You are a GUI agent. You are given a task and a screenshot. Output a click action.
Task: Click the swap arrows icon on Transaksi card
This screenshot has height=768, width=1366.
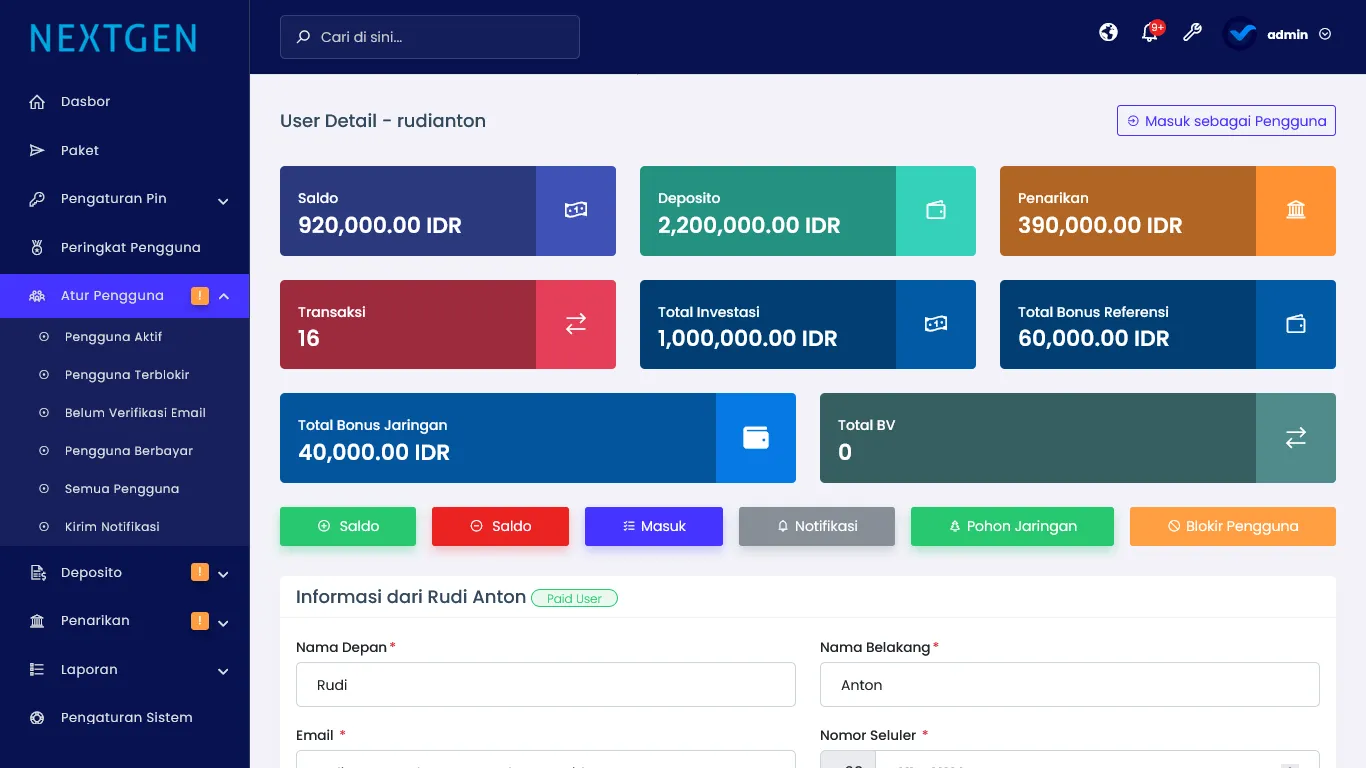(x=576, y=324)
